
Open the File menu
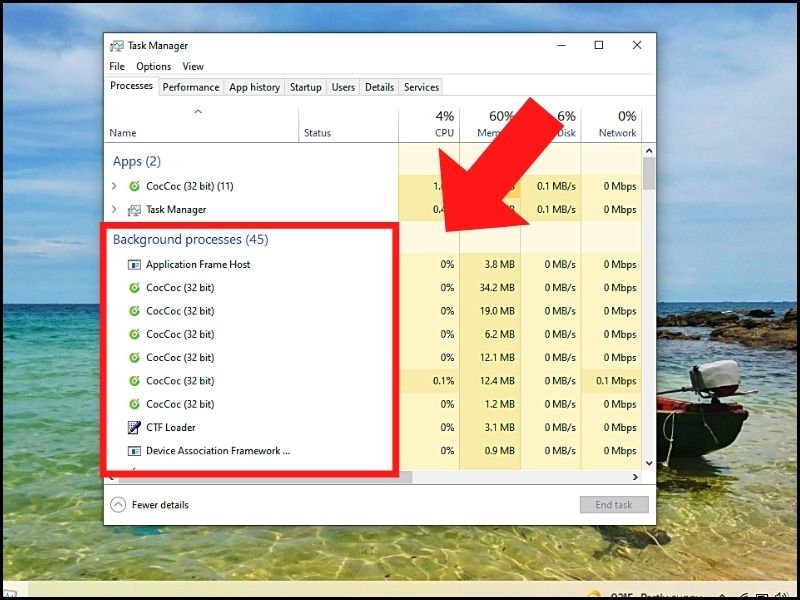[x=117, y=66]
